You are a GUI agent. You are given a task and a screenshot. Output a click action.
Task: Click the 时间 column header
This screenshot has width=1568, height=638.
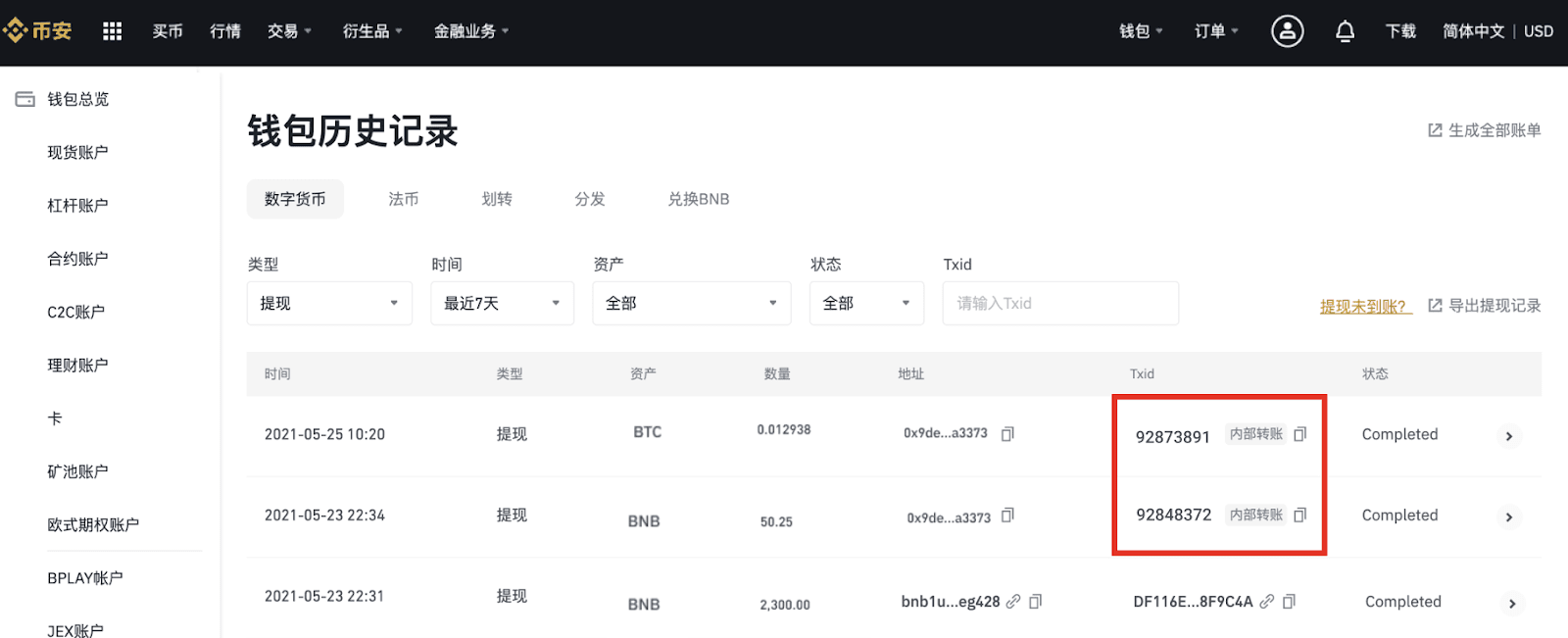click(x=277, y=373)
